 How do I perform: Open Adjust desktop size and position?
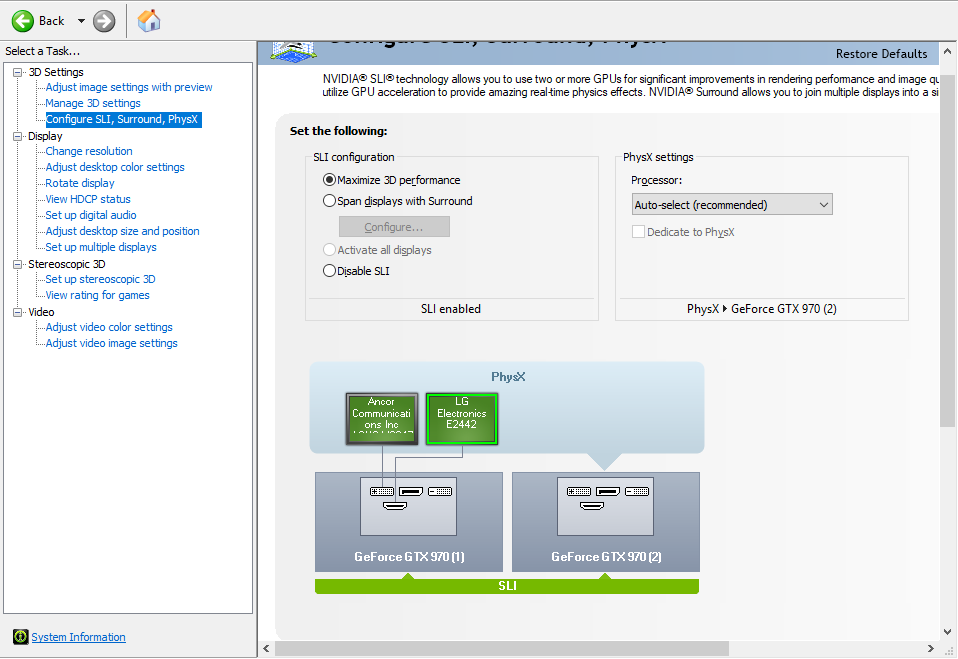pos(122,231)
